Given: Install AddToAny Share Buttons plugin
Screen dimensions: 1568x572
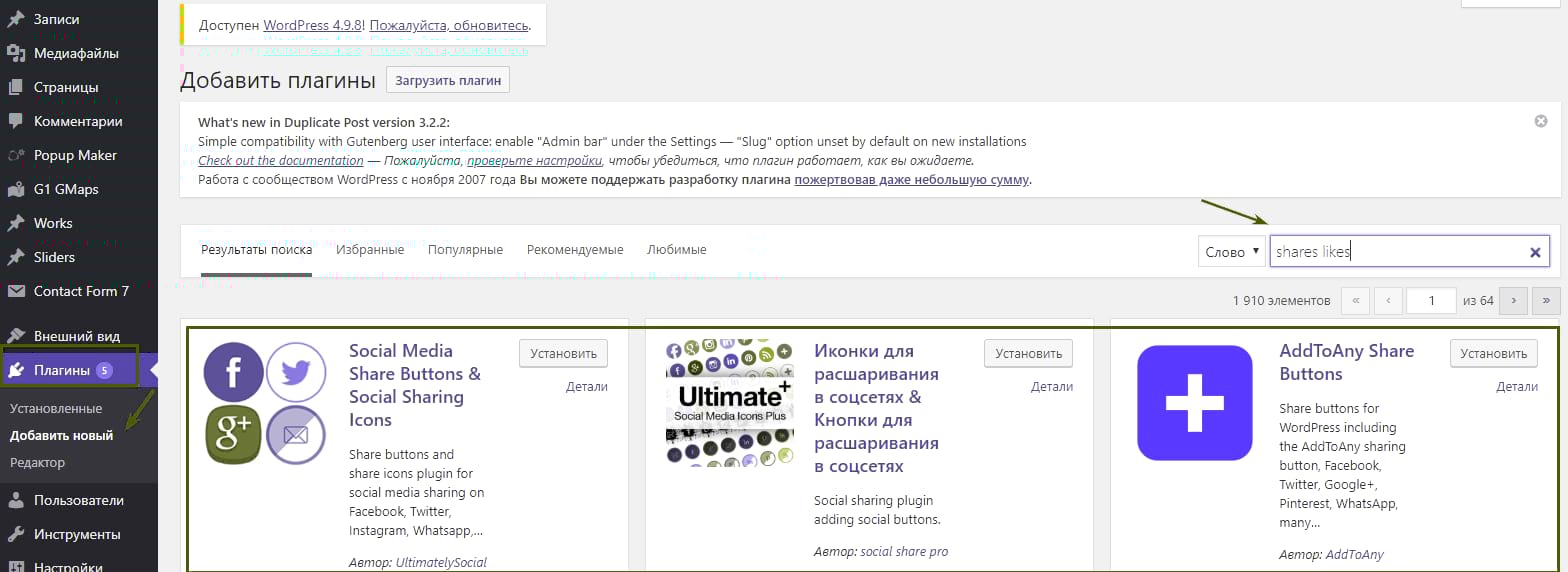Looking at the screenshot, I should [x=1494, y=353].
